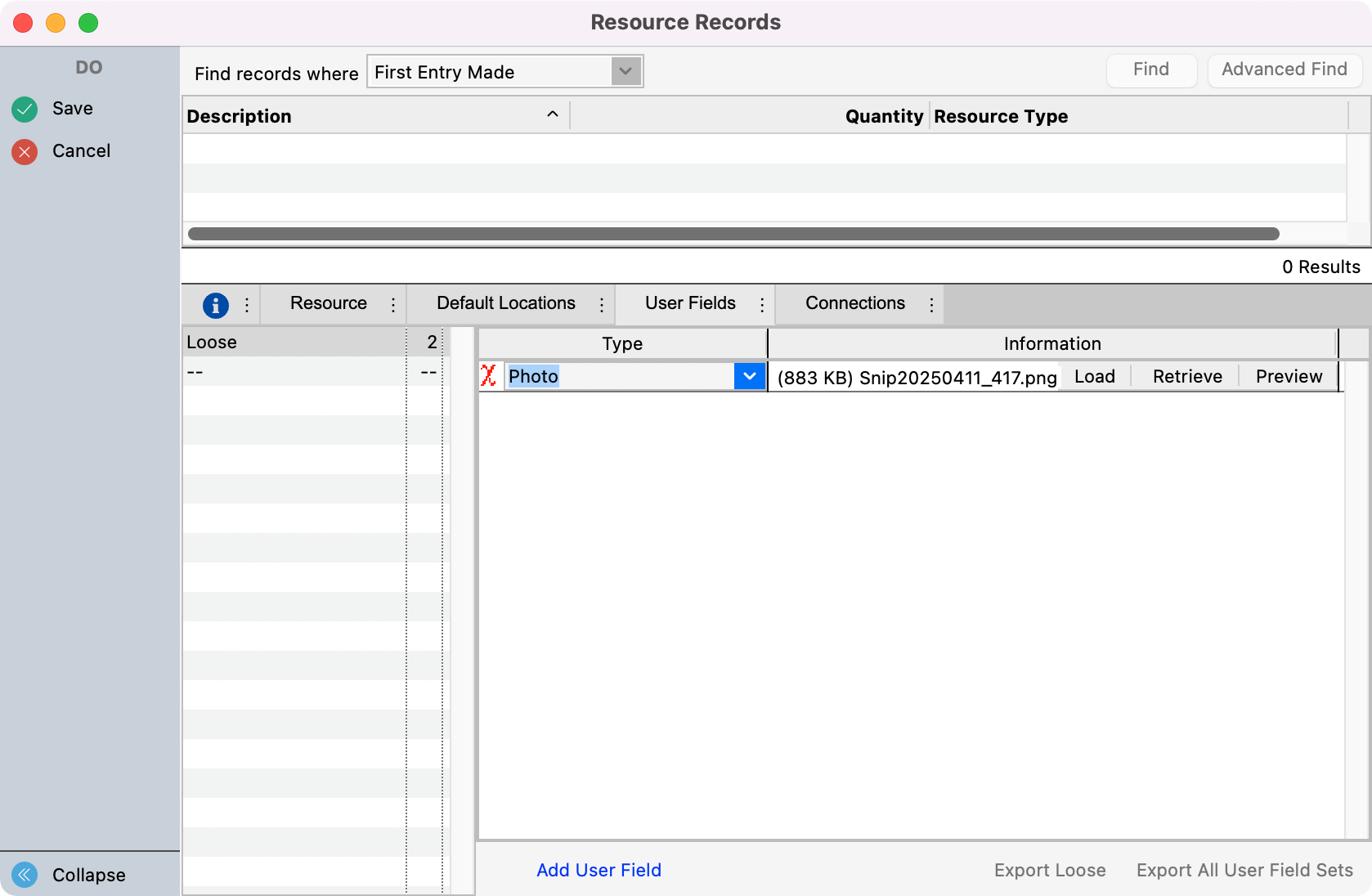Click the blue Collapse arrows icon
This screenshot has width=1372, height=896.
coord(25,875)
